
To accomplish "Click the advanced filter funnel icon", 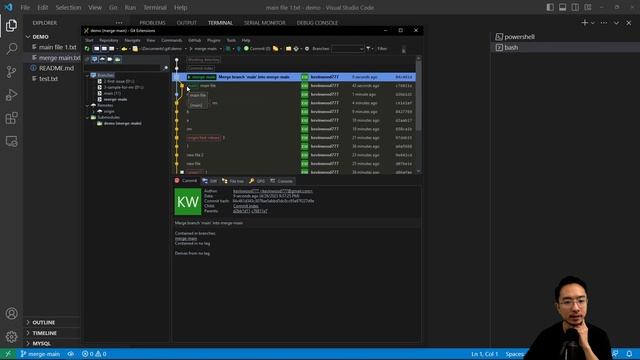I will 368,49.
